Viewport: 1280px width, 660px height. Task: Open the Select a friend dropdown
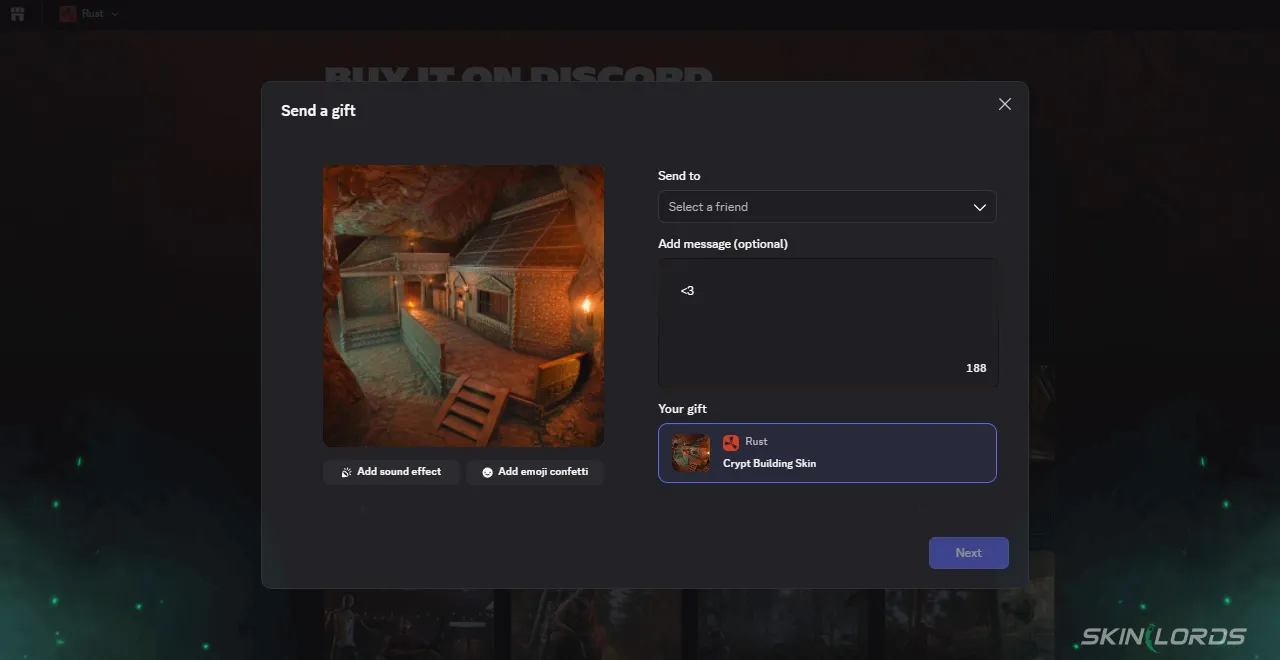827,207
